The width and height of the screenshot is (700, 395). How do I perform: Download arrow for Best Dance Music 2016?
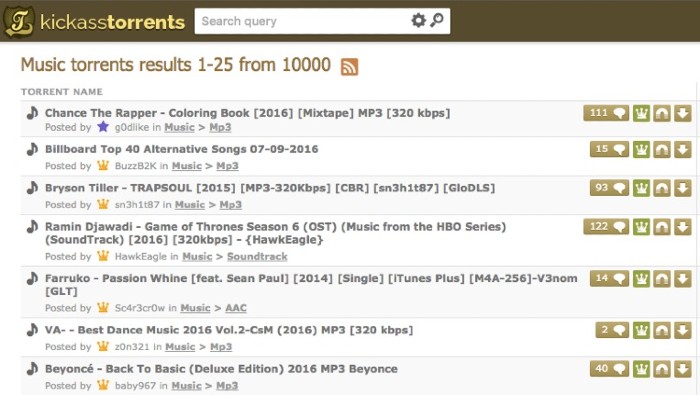(x=683, y=330)
